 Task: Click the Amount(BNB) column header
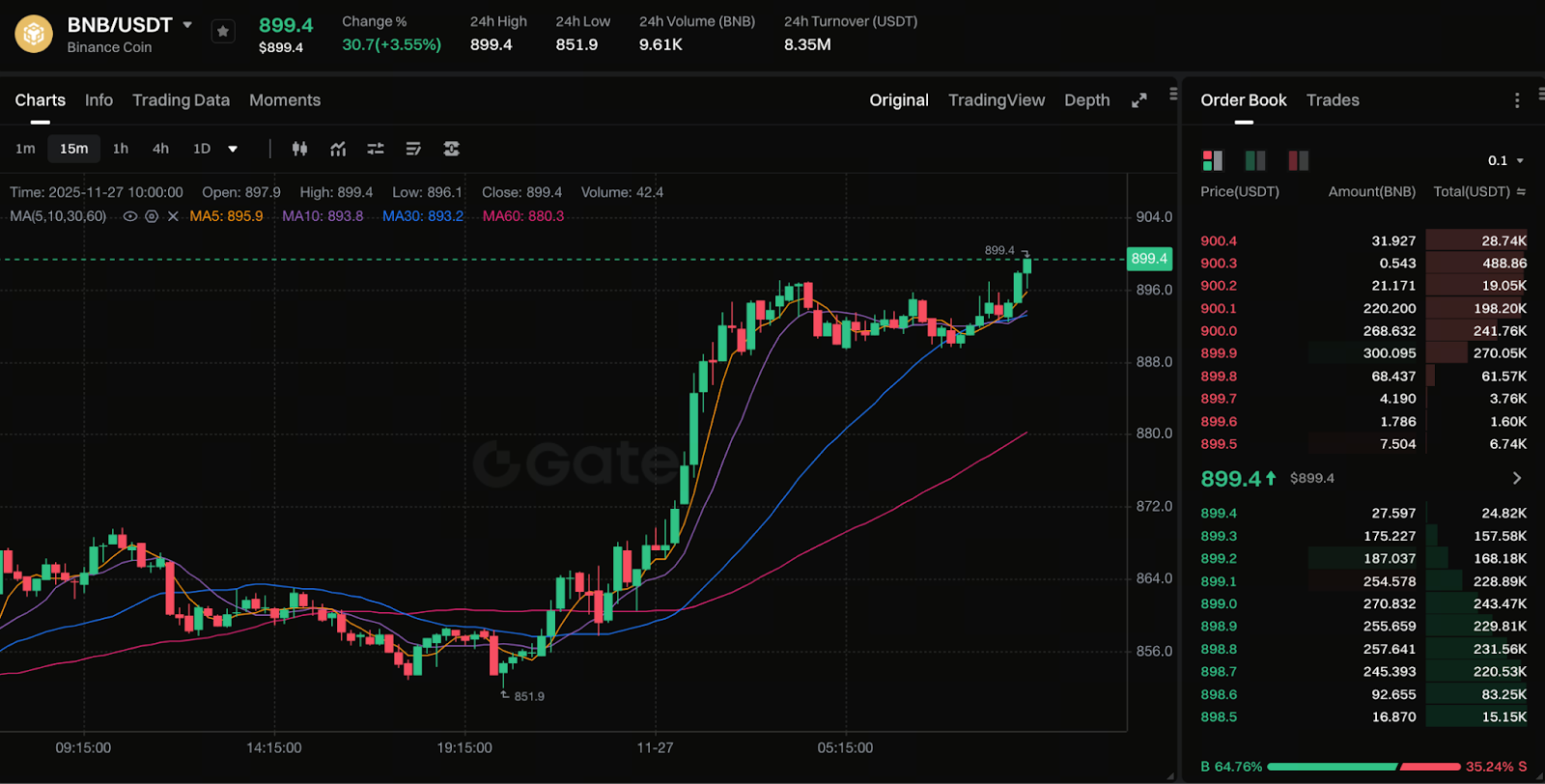coord(1372,192)
